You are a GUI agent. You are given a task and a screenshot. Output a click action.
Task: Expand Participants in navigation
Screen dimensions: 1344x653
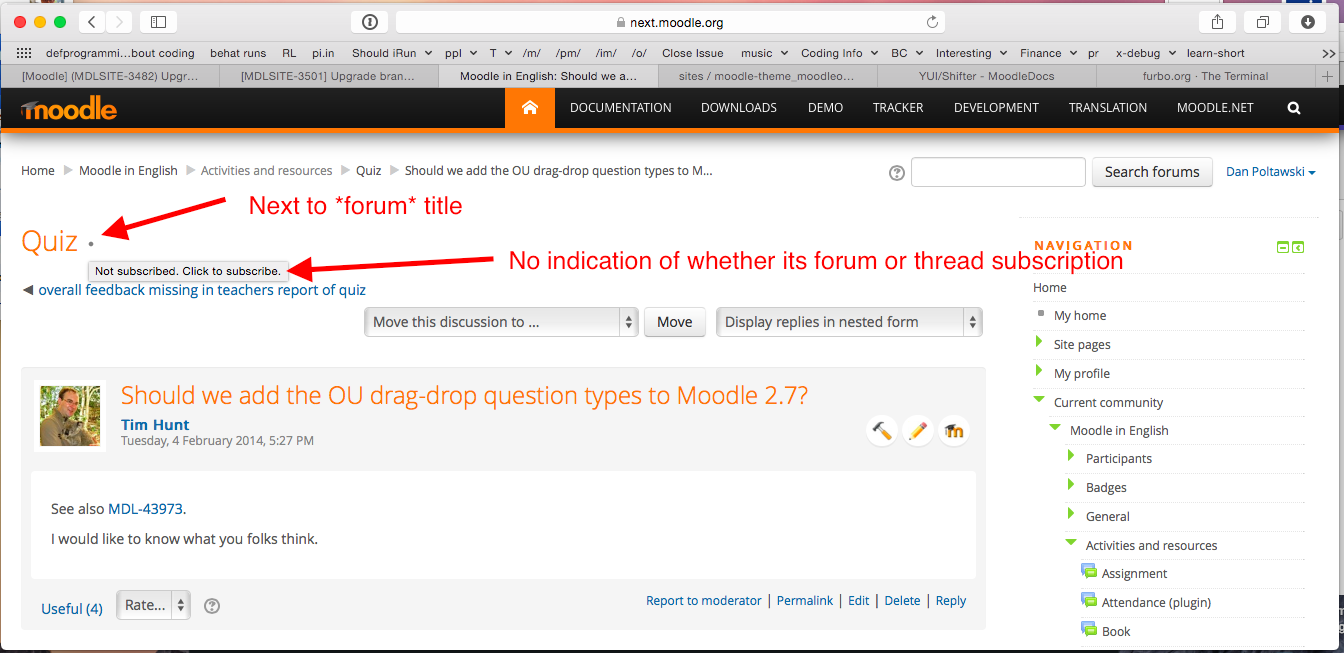coord(1072,457)
